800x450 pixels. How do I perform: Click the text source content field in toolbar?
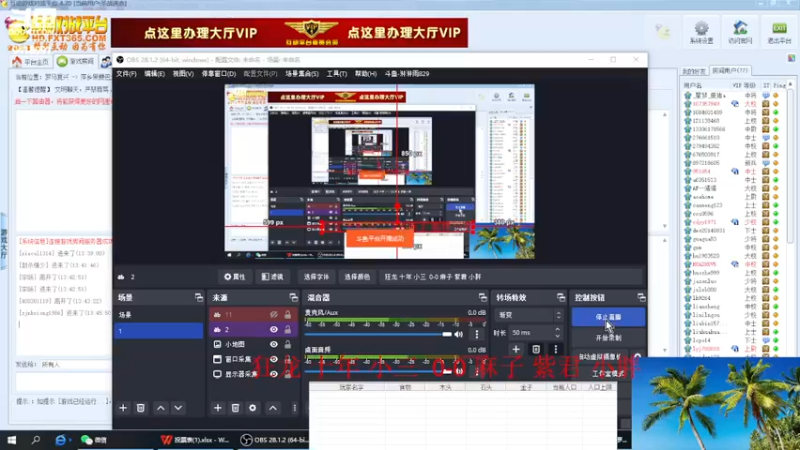510,277
